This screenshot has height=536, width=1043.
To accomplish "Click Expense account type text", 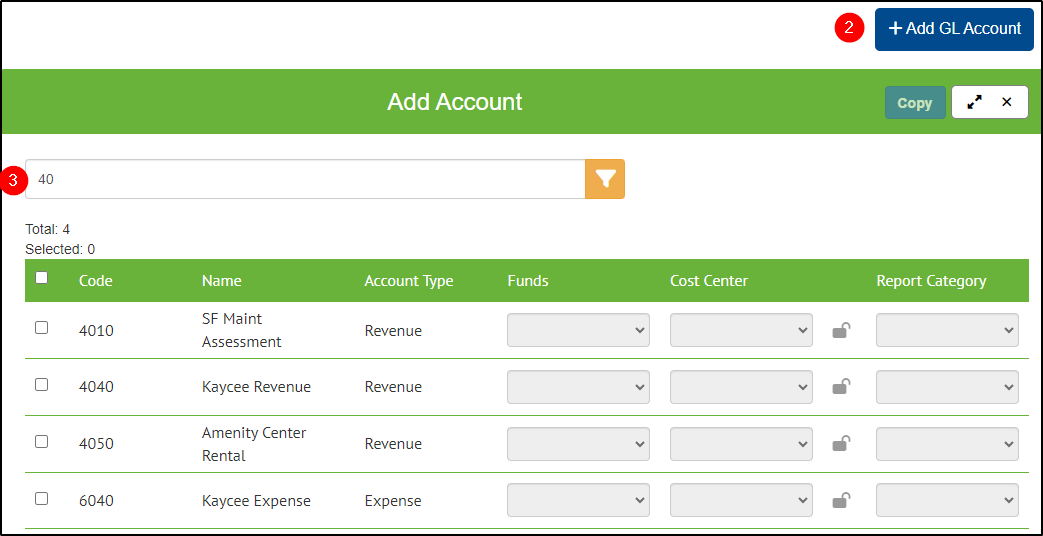I will point(393,501).
